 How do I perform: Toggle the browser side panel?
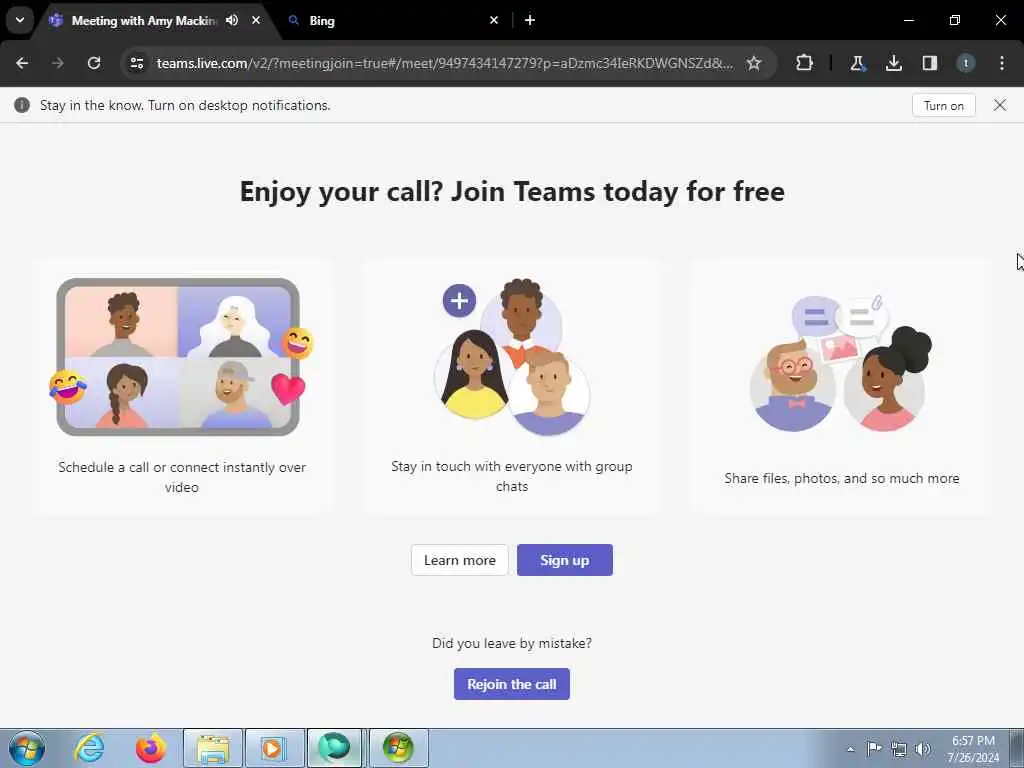929,63
